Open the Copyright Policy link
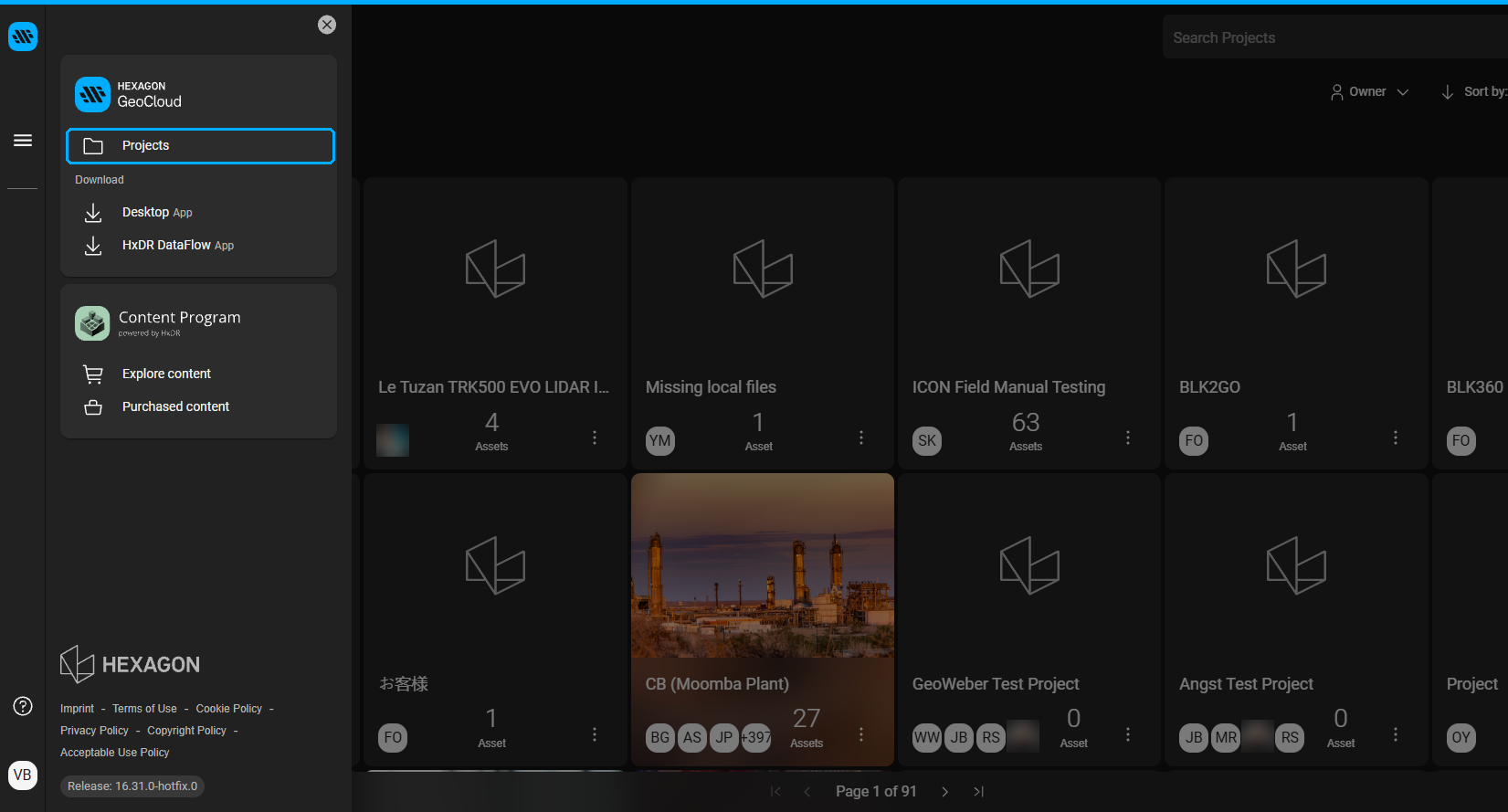1508x812 pixels. 186,731
